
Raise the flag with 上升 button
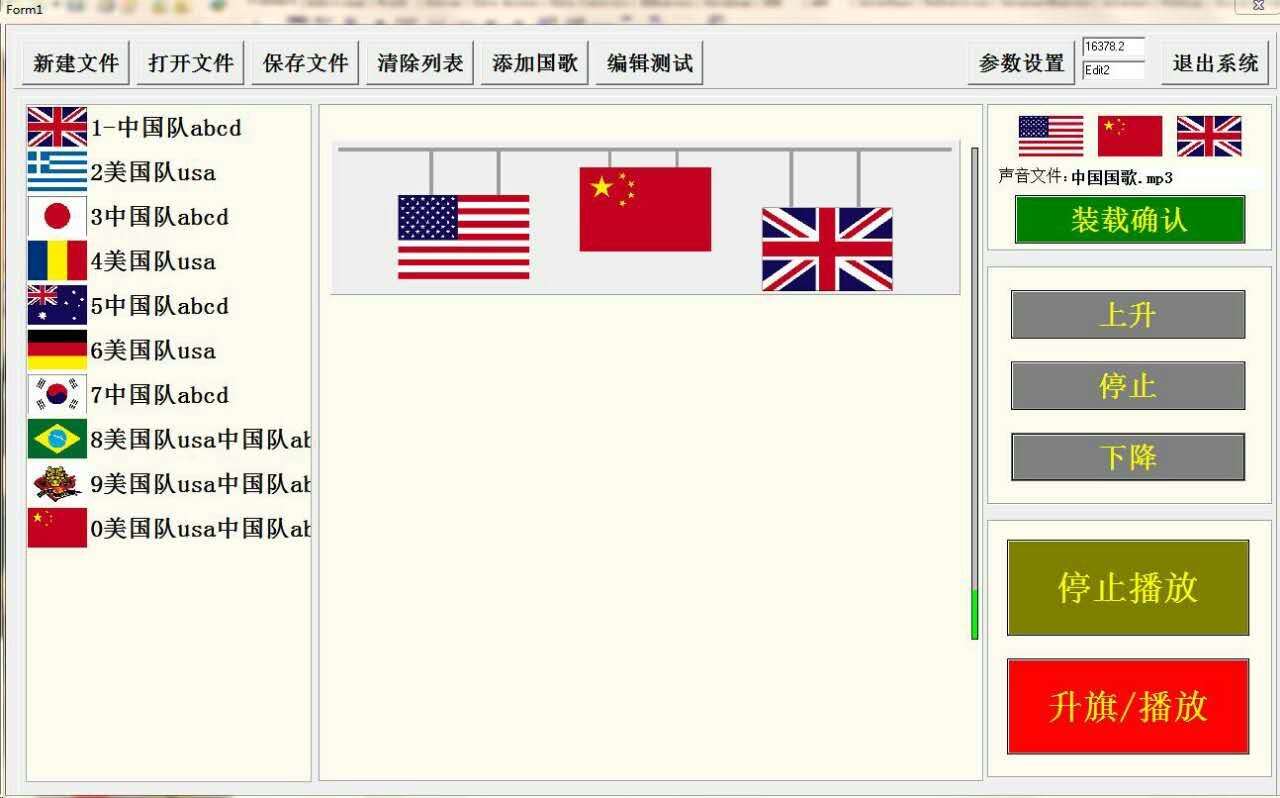[x=1128, y=314]
